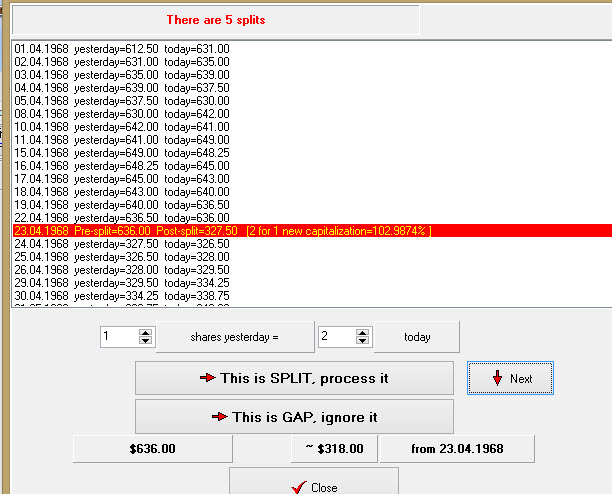Image resolution: width=612 pixels, height=494 pixels.
Task: Select the 30.04.1968 yesterday=334.25 row
Action: click(x=120, y=296)
